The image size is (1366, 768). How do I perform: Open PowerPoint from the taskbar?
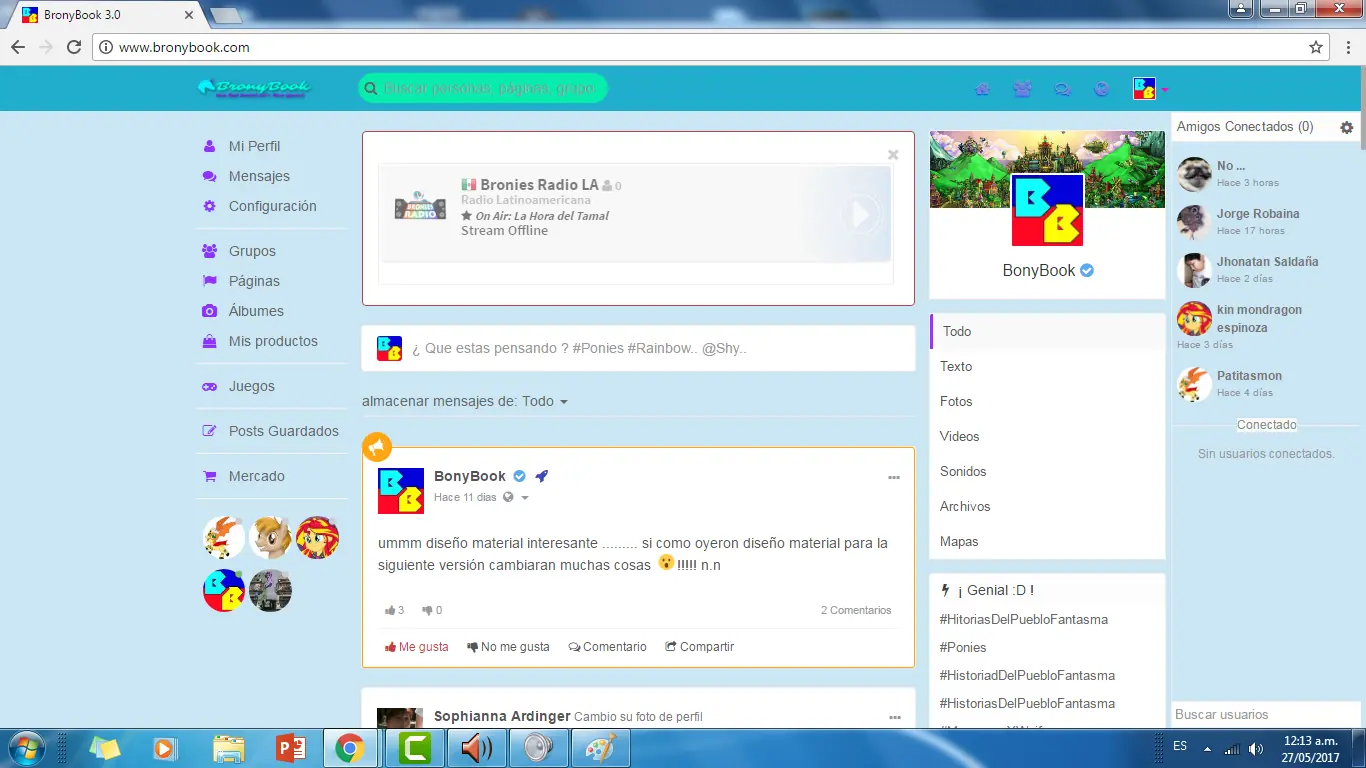pos(291,748)
